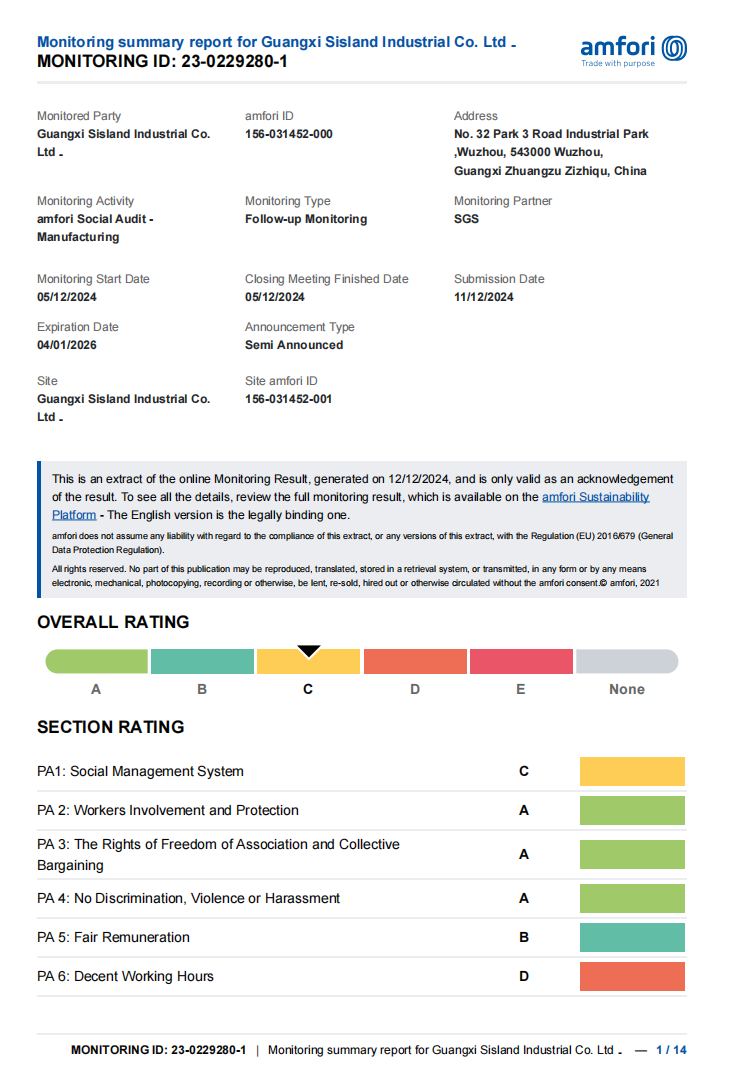Select the orange D overall rating segment

tap(415, 661)
